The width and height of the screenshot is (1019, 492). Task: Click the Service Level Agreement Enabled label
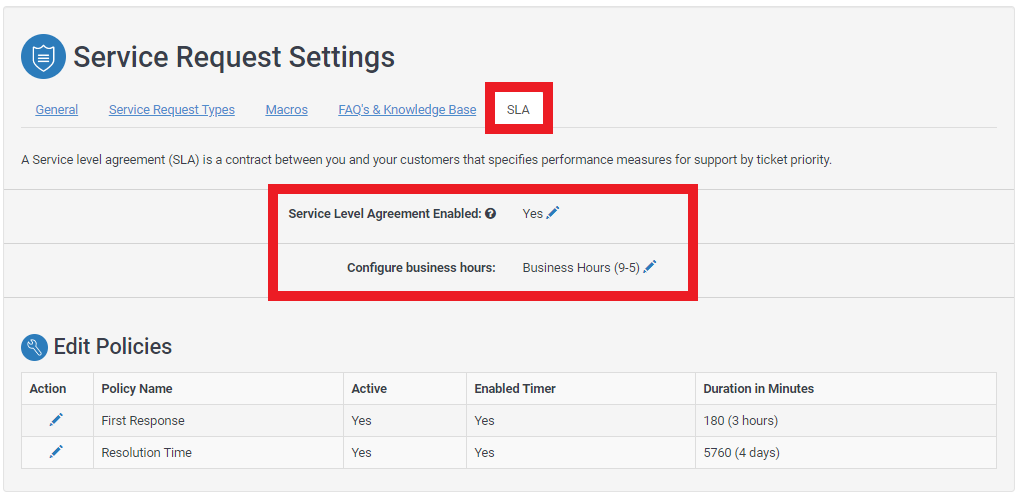click(x=385, y=213)
